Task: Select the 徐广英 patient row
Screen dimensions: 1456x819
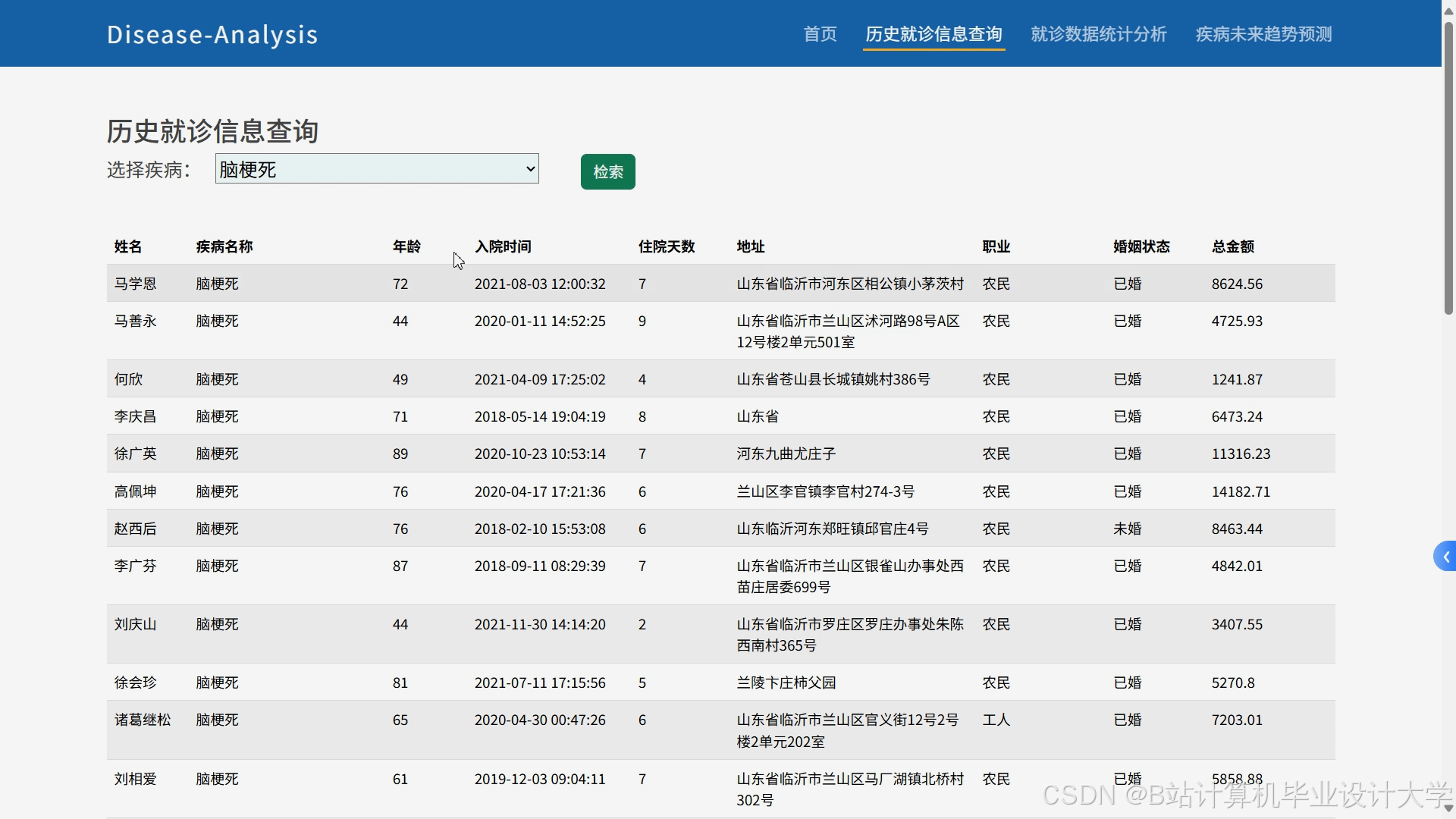Action: pyautogui.click(x=136, y=453)
